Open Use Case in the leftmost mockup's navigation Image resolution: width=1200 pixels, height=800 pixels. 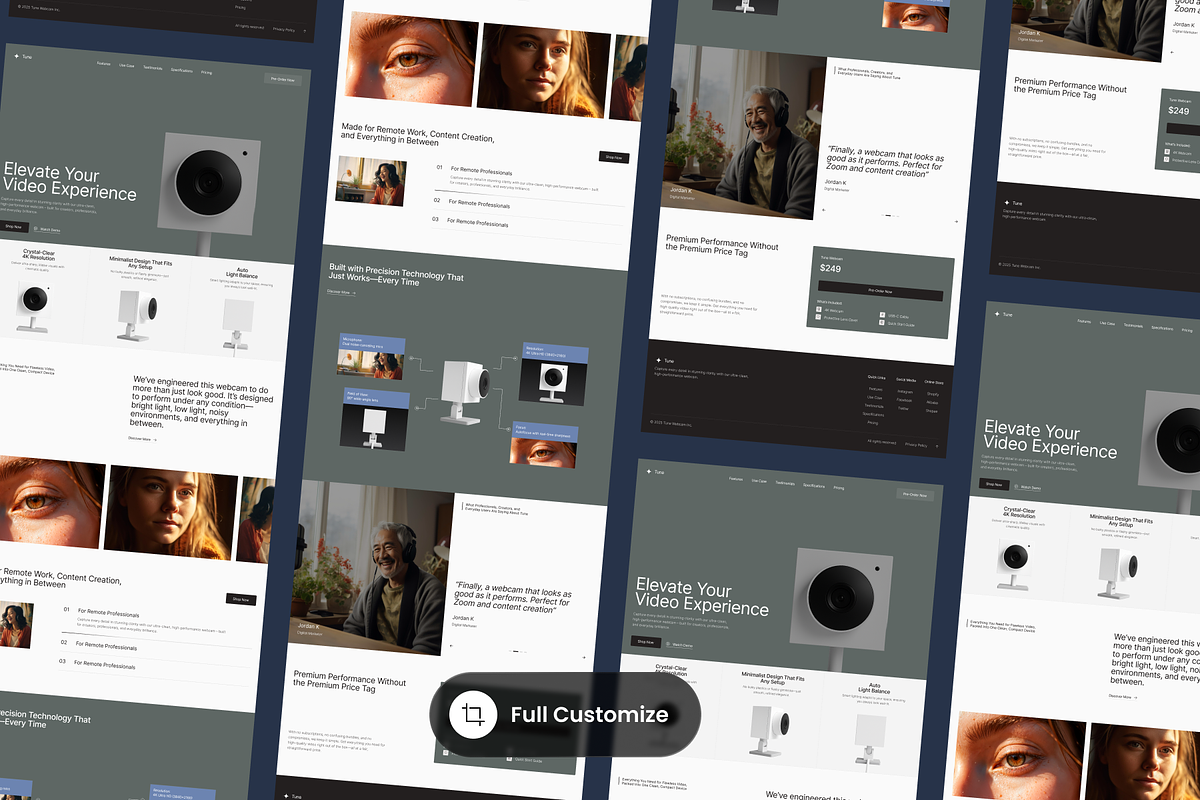tap(128, 65)
